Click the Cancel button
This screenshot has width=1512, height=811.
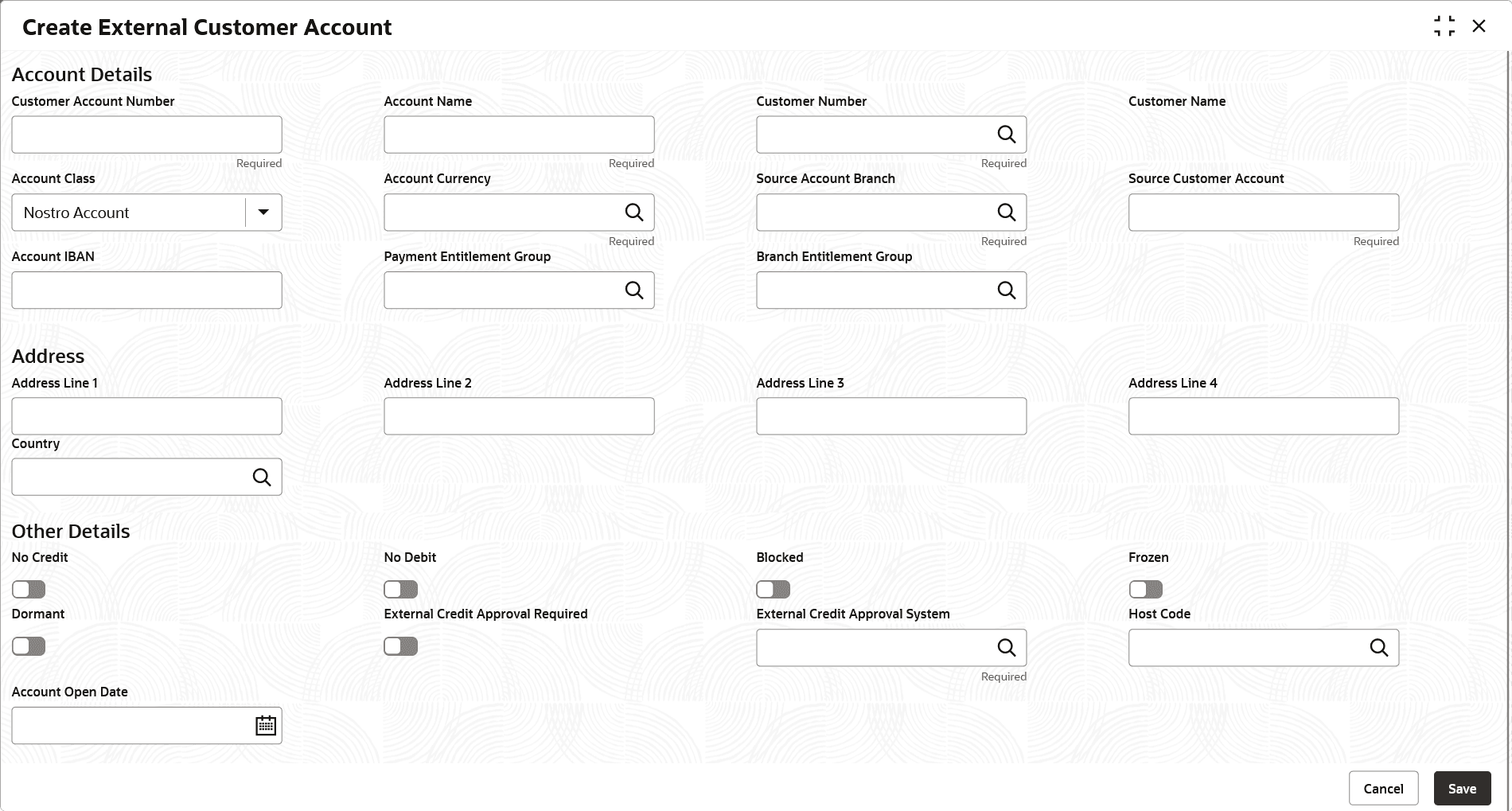1383,789
